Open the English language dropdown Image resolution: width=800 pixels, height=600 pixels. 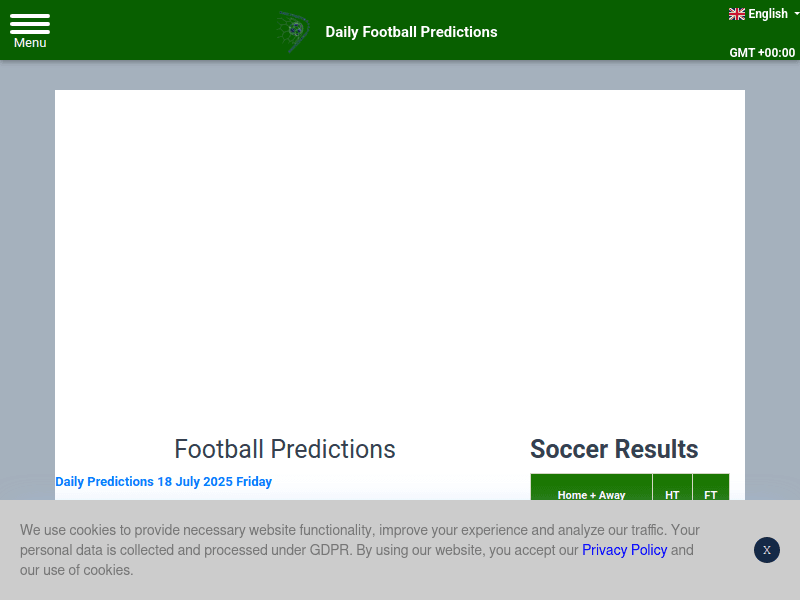point(768,13)
